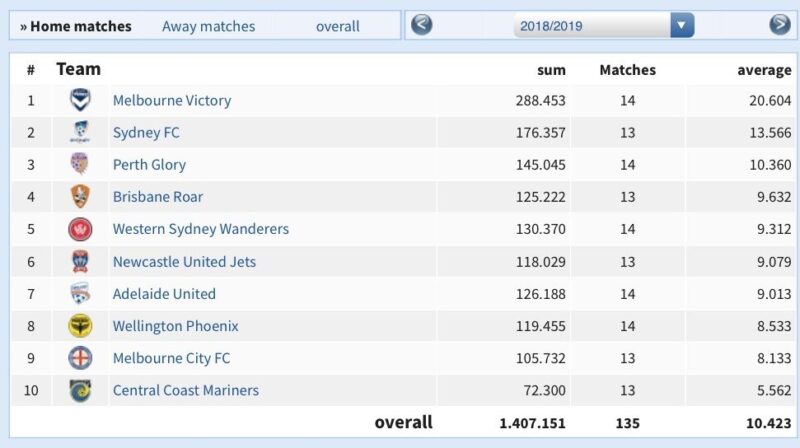Click the Matches column header
The image size is (800, 448).
click(627, 70)
